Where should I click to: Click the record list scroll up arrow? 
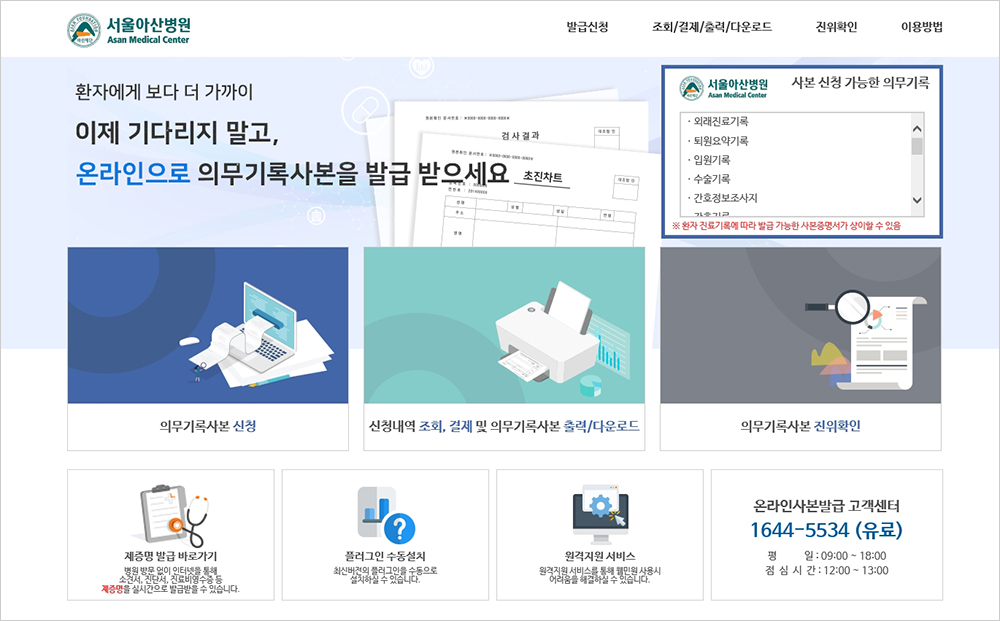[x=917, y=129]
